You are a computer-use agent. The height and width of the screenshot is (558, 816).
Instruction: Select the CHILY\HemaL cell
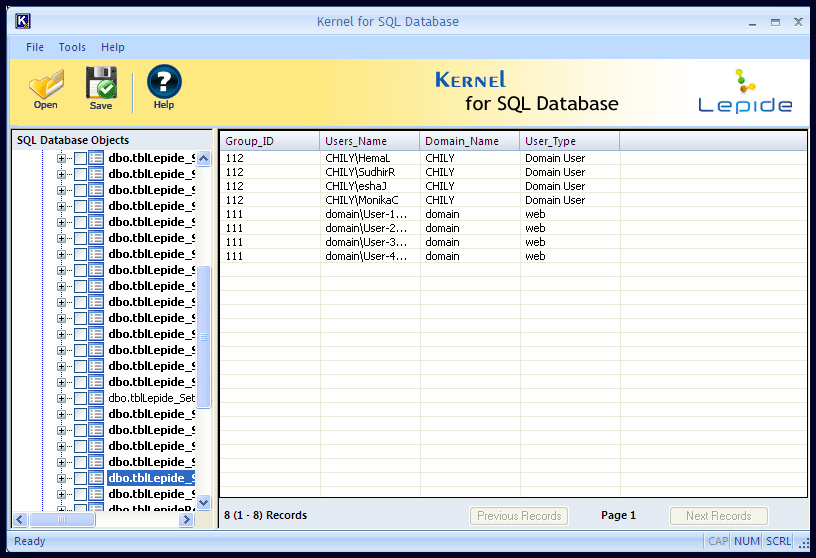(369, 158)
